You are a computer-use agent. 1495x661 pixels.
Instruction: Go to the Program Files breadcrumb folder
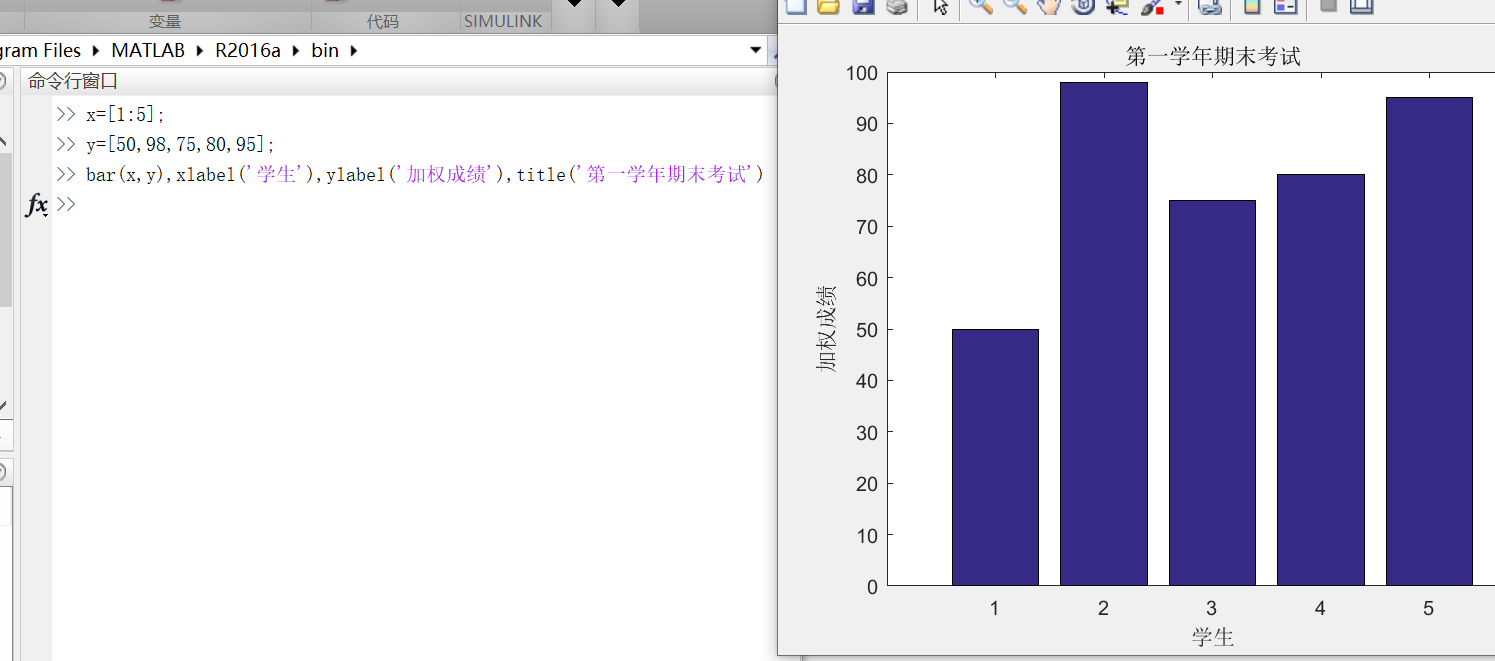[41, 51]
